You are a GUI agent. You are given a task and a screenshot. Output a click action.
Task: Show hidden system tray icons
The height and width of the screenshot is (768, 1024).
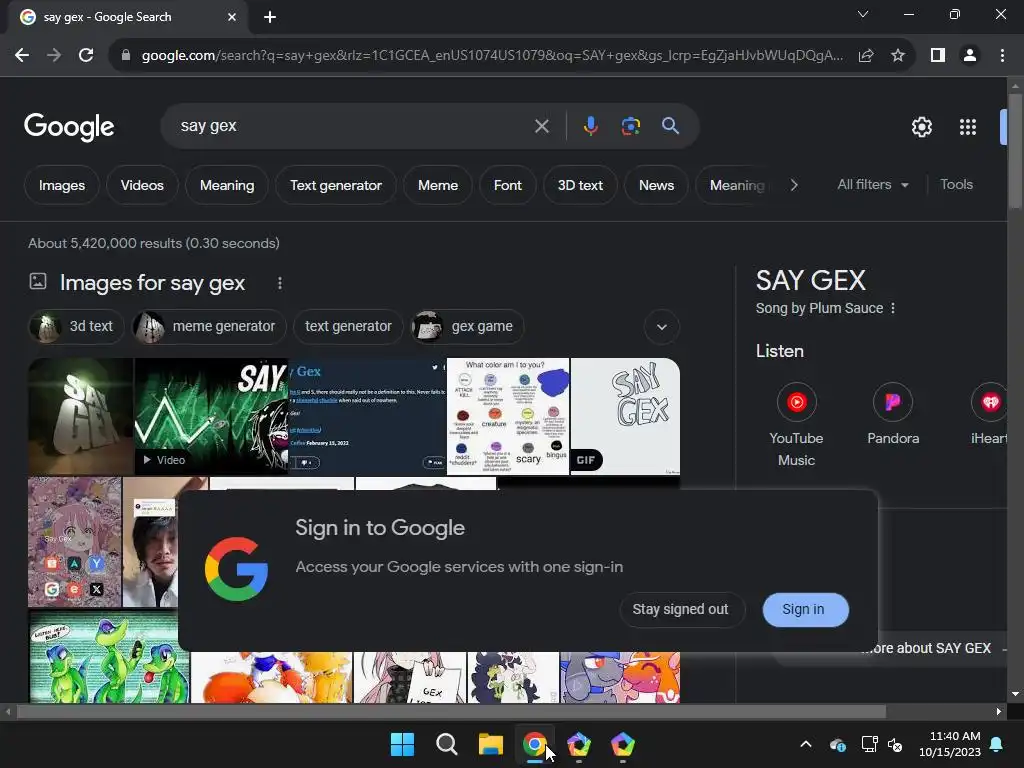point(806,744)
